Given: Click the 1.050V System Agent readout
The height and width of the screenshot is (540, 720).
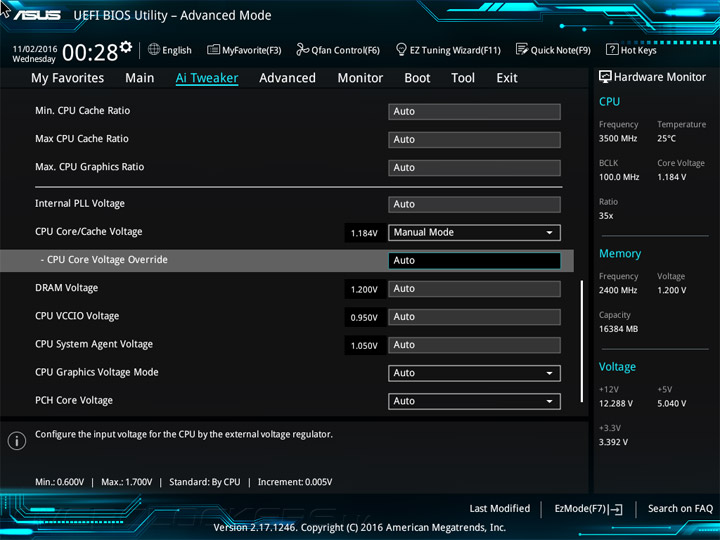Looking at the screenshot, I should (x=364, y=346).
